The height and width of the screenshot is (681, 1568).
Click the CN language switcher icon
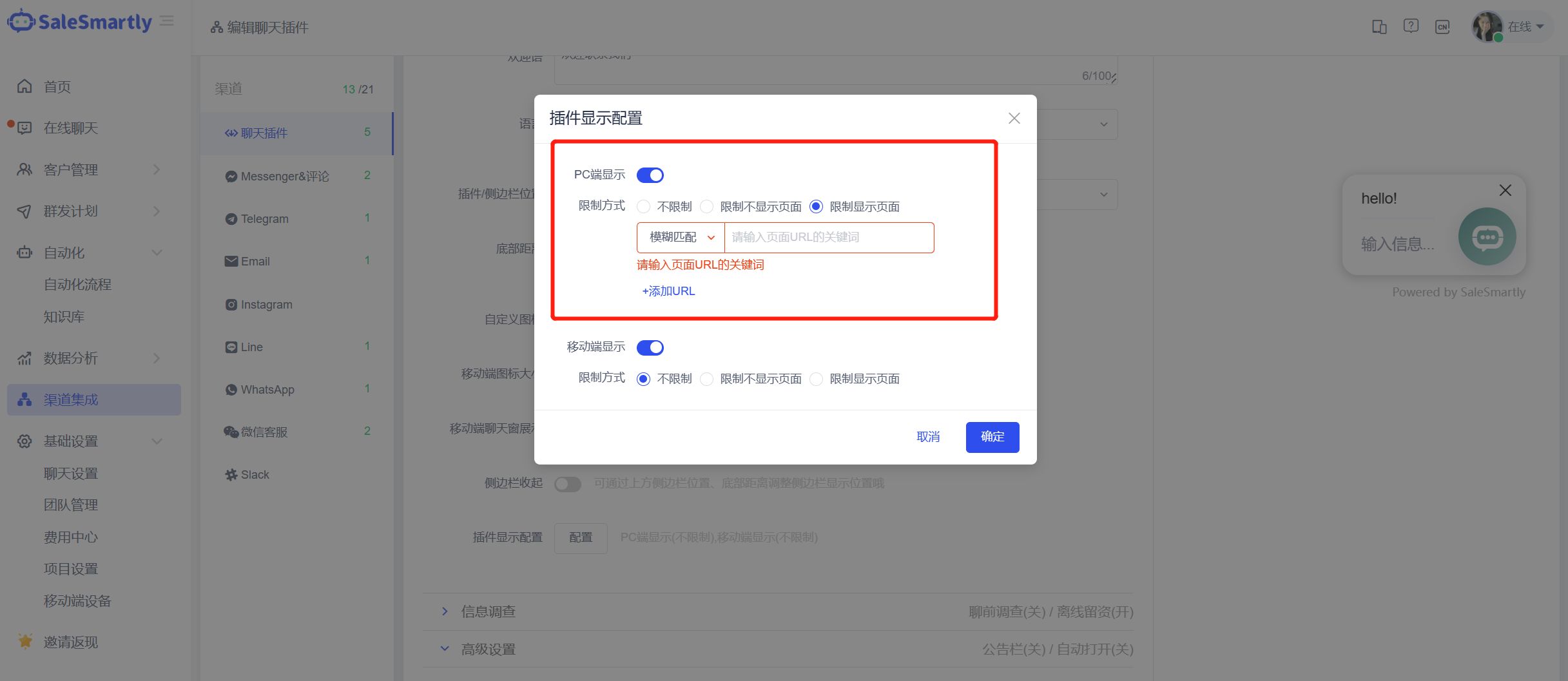pyautogui.click(x=1442, y=26)
